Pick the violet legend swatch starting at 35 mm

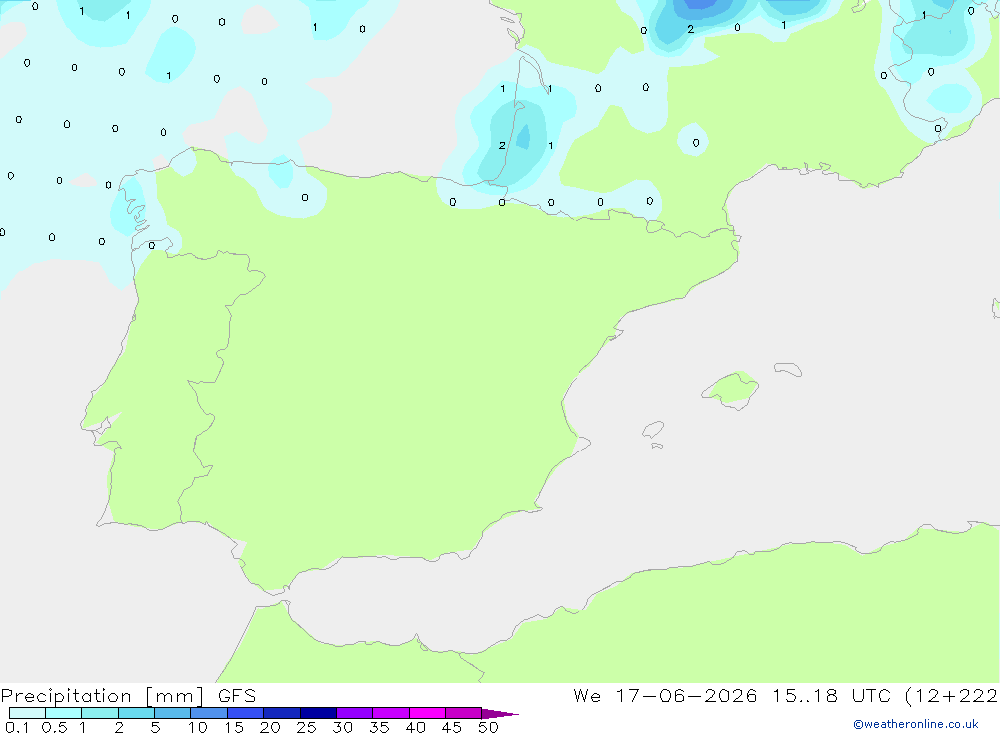coord(391,713)
